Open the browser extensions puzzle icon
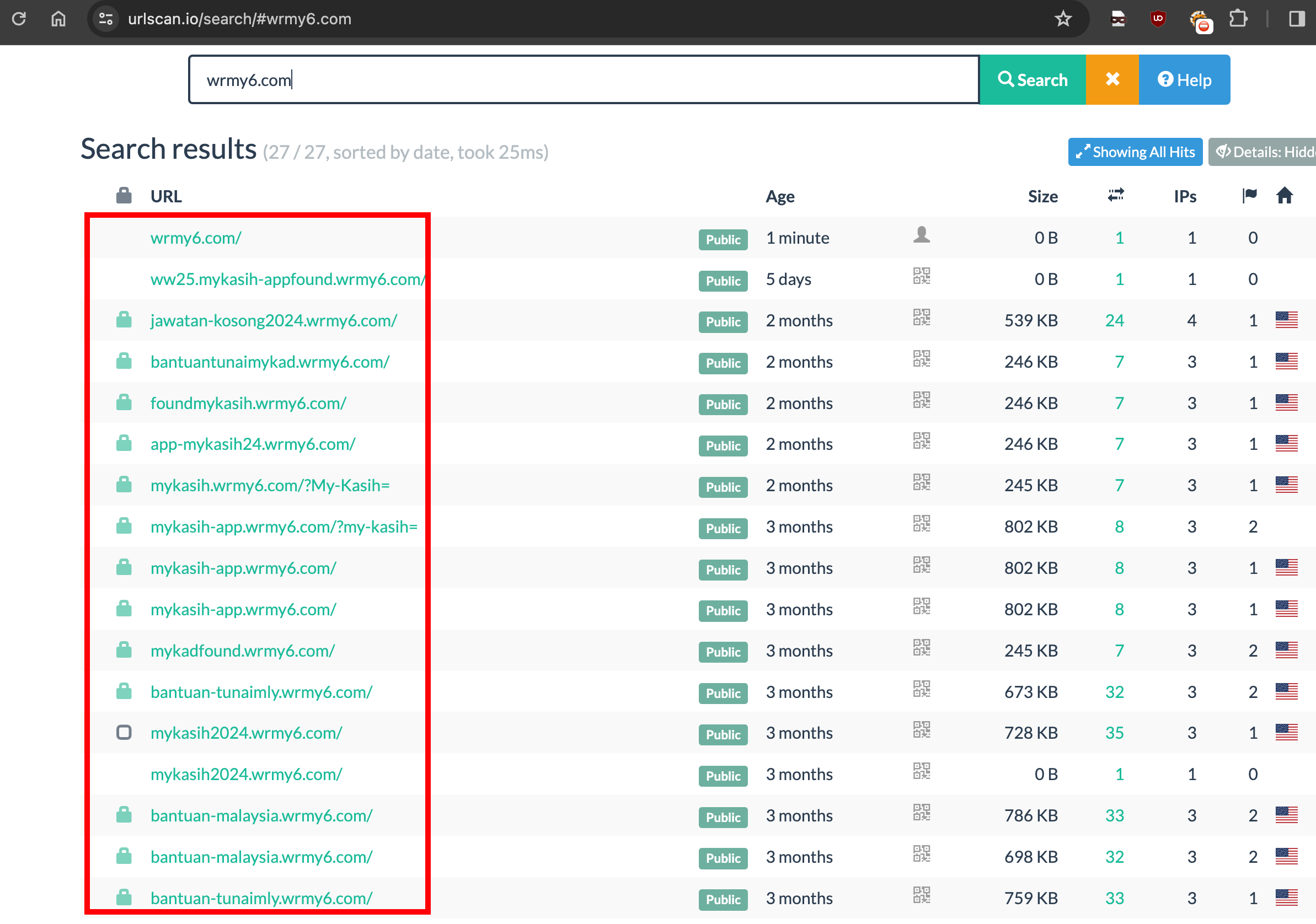The width and height of the screenshot is (1316, 924). (1238, 19)
